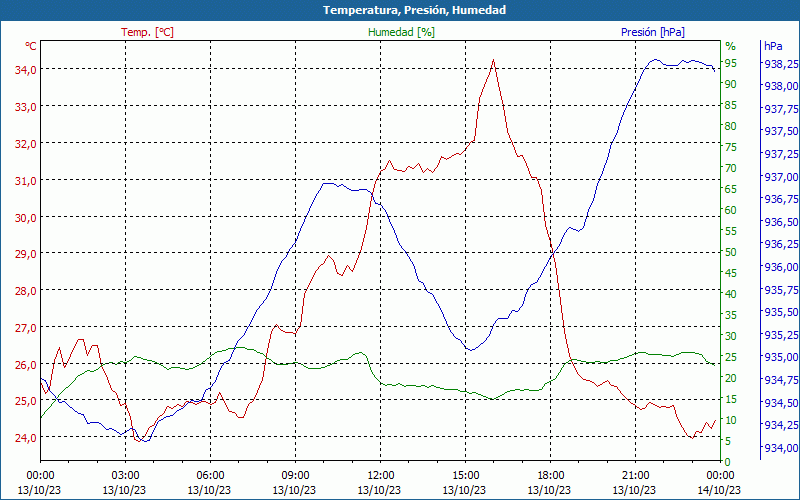Click the 934,50 pressure axis value

pos(781,403)
